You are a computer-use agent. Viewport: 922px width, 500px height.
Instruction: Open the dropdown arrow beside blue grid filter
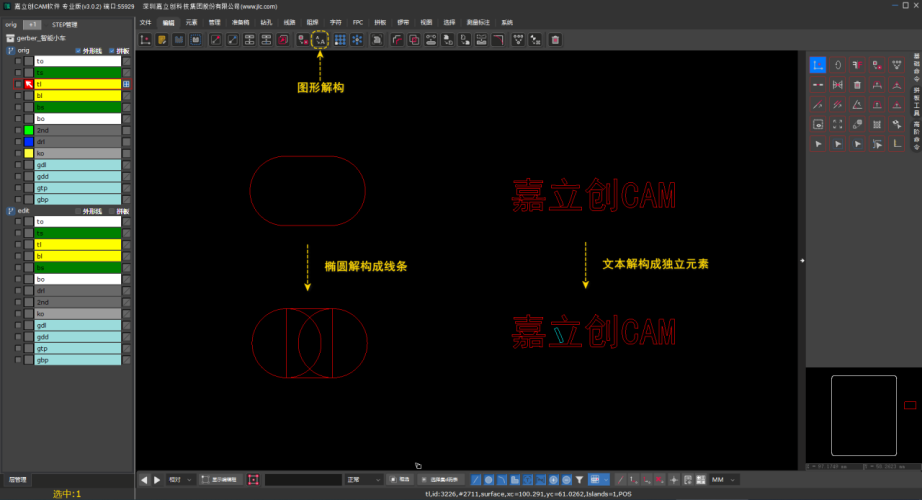tap(606, 480)
